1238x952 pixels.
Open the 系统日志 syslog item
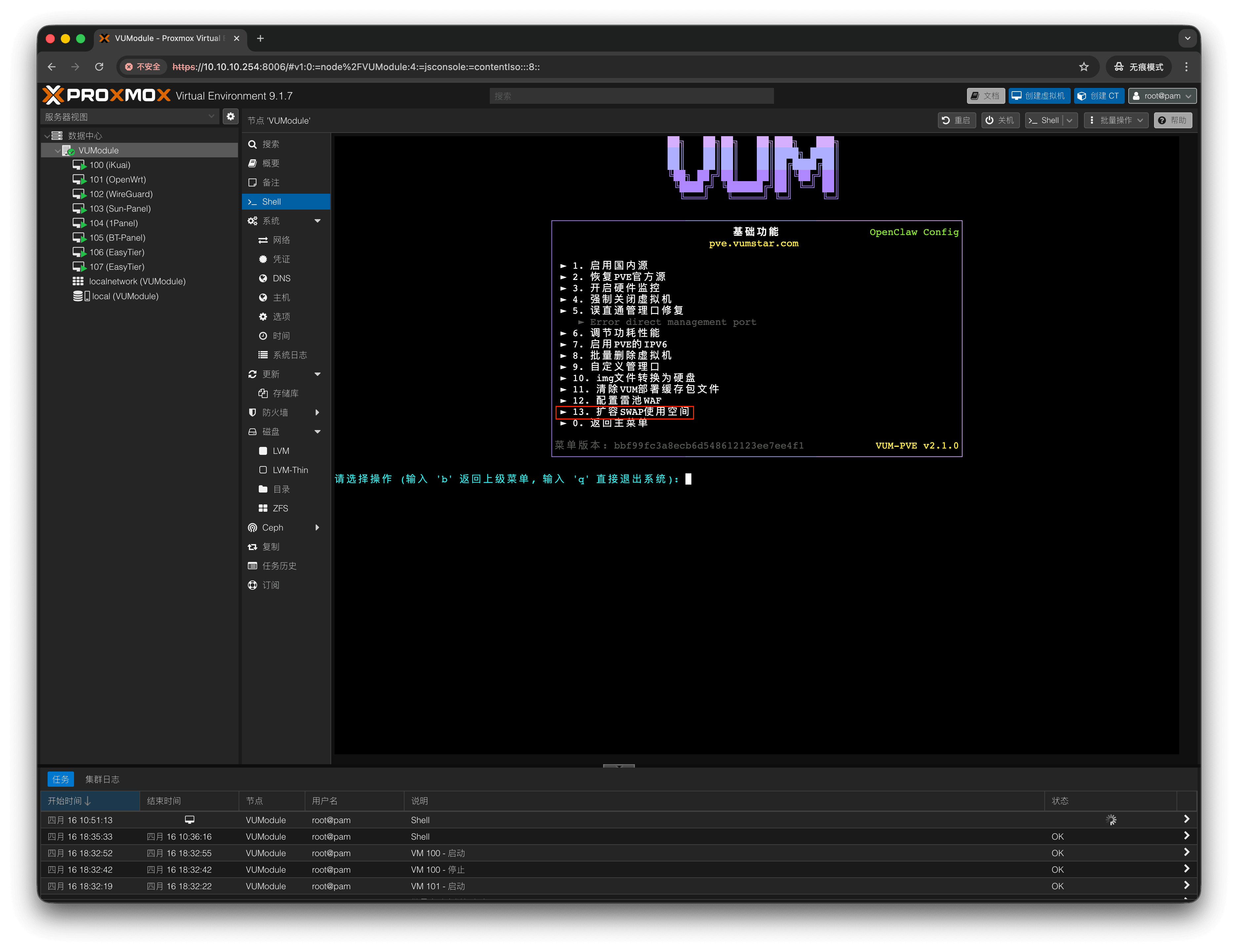click(x=286, y=355)
